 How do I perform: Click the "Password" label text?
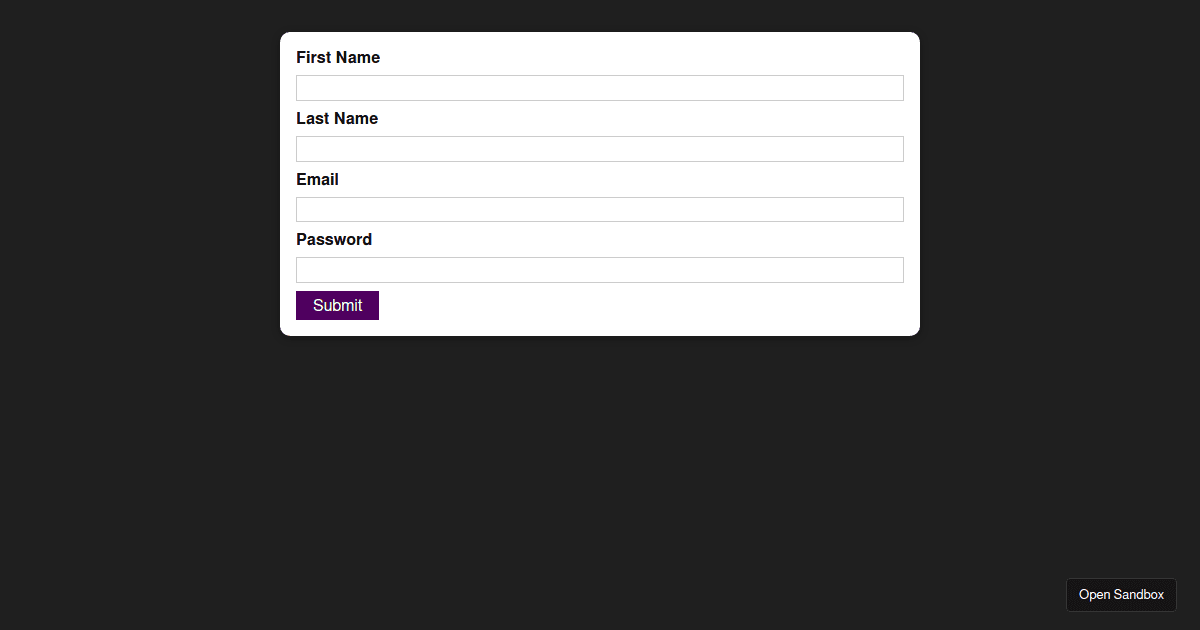click(x=334, y=240)
